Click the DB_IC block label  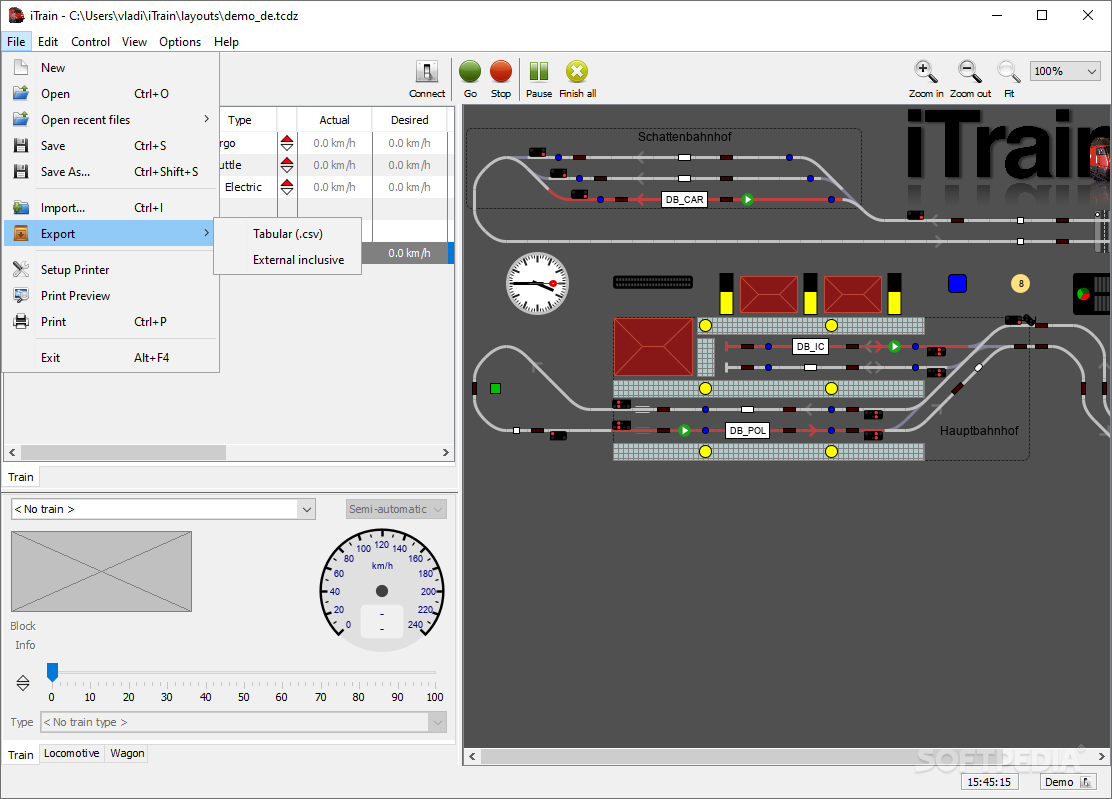pos(810,347)
